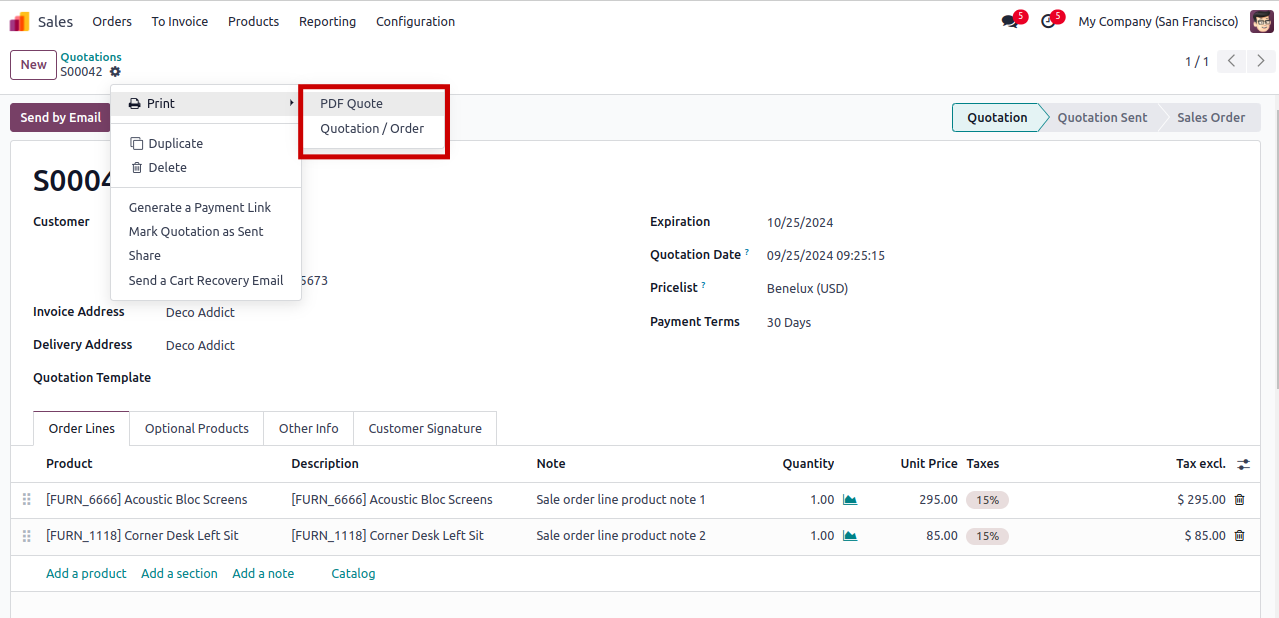Select PDF Quote print option
This screenshot has height=618, width=1279.
pos(351,104)
